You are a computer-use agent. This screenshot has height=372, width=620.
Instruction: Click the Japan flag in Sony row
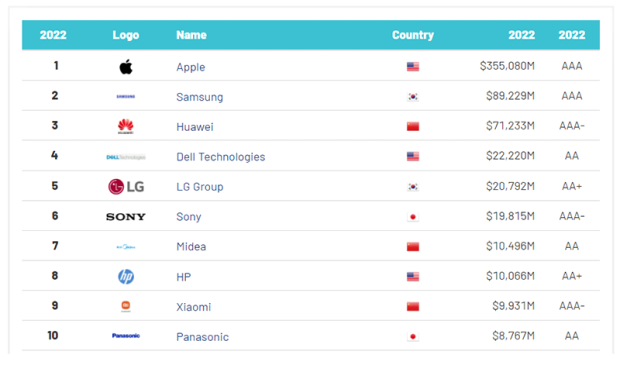pyautogui.click(x=413, y=217)
